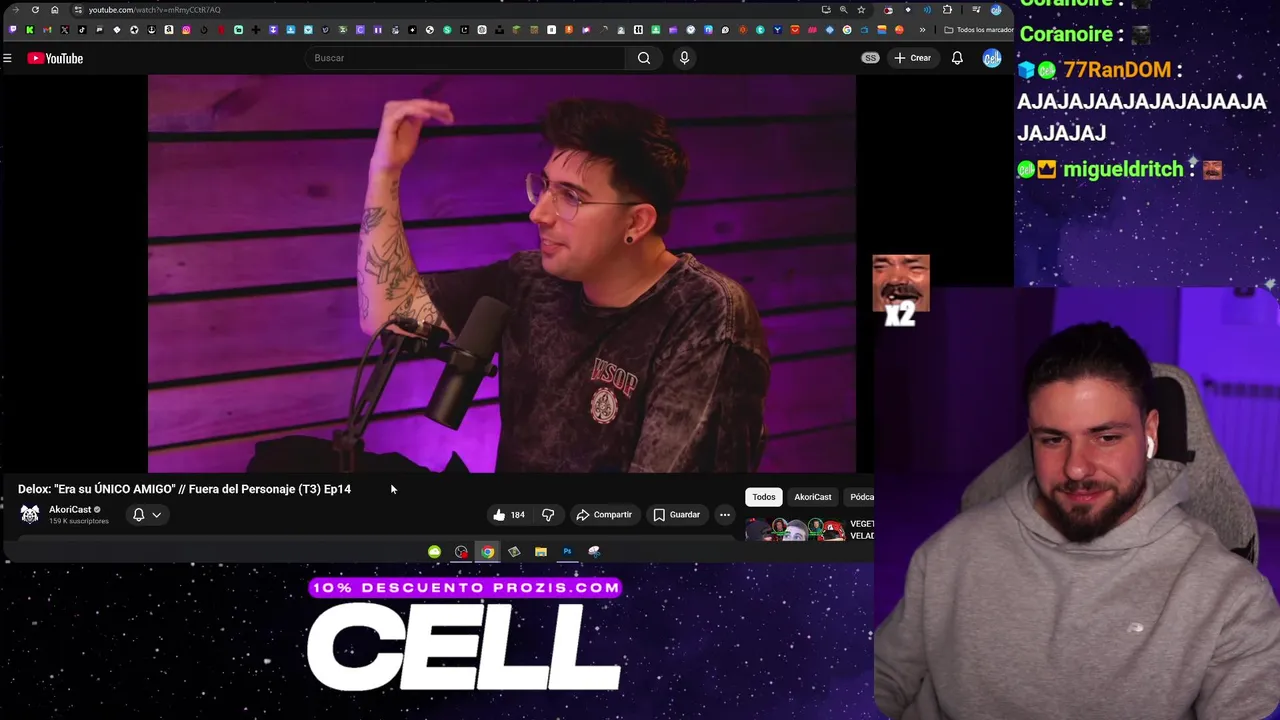Viewport: 1280px width, 720px height.
Task: Open the X (Twitter) bookmark
Action: 64,29
